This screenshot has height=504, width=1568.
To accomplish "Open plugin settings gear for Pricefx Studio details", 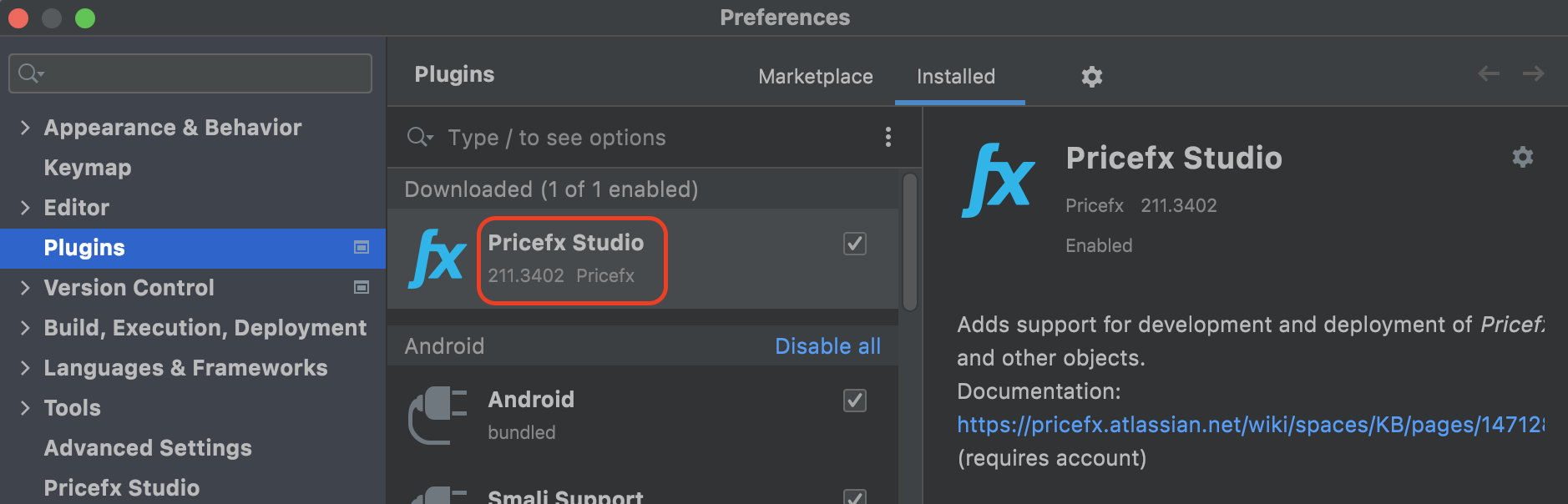I will pyautogui.click(x=1522, y=157).
